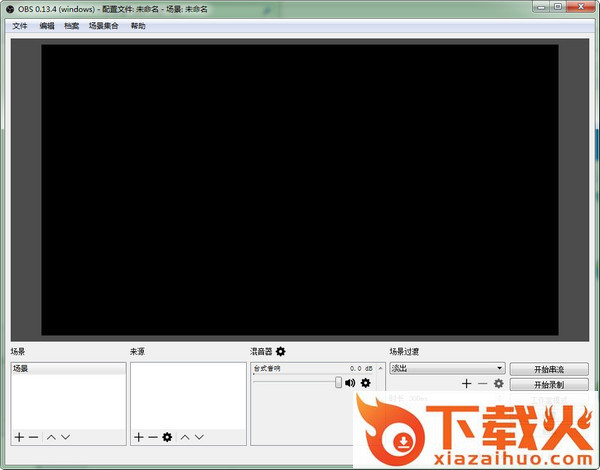Remove source with minus icon
This screenshot has height=470, width=600.
[x=153, y=437]
